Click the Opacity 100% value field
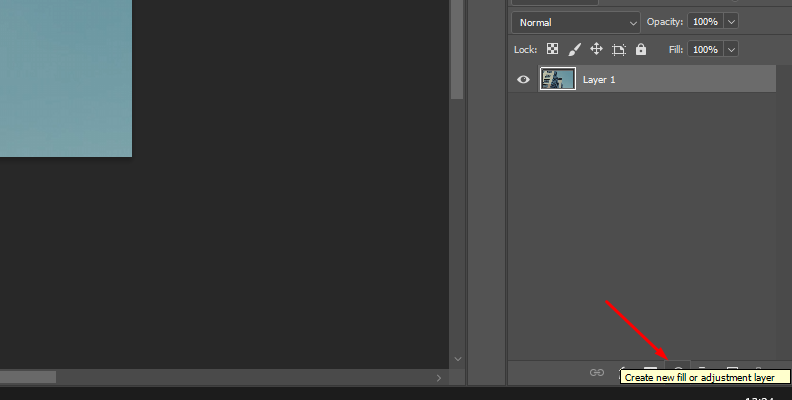The image size is (792, 400). coord(704,22)
